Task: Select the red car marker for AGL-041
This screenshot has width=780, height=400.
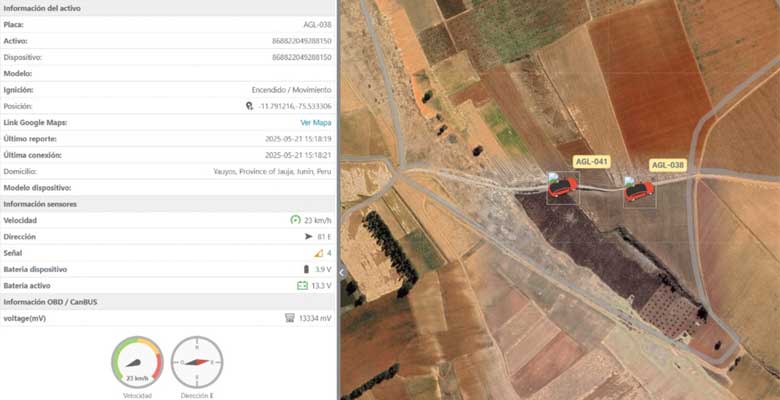Action: (x=562, y=186)
